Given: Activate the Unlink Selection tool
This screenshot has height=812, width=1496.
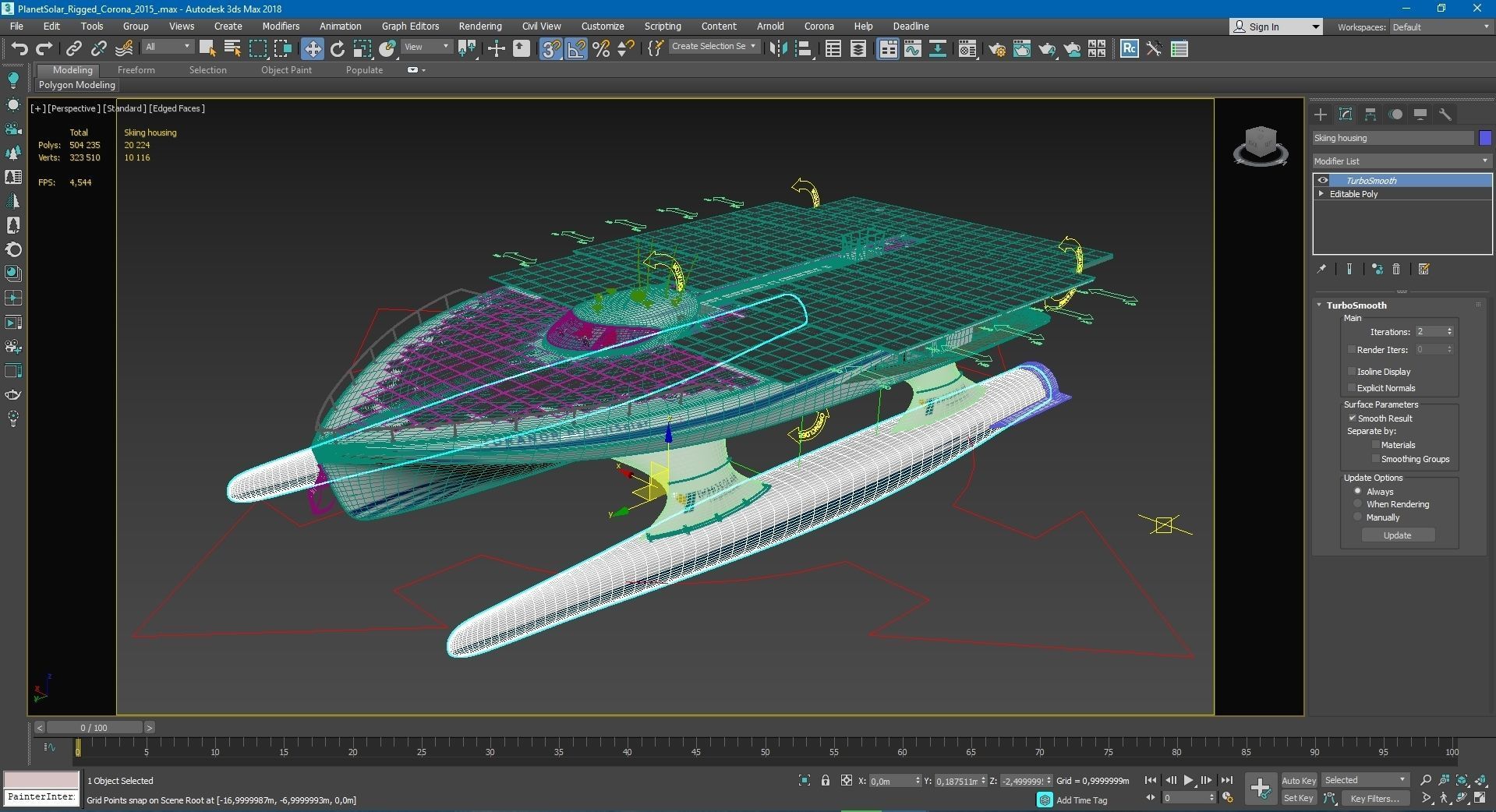Looking at the screenshot, I should (98, 49).
